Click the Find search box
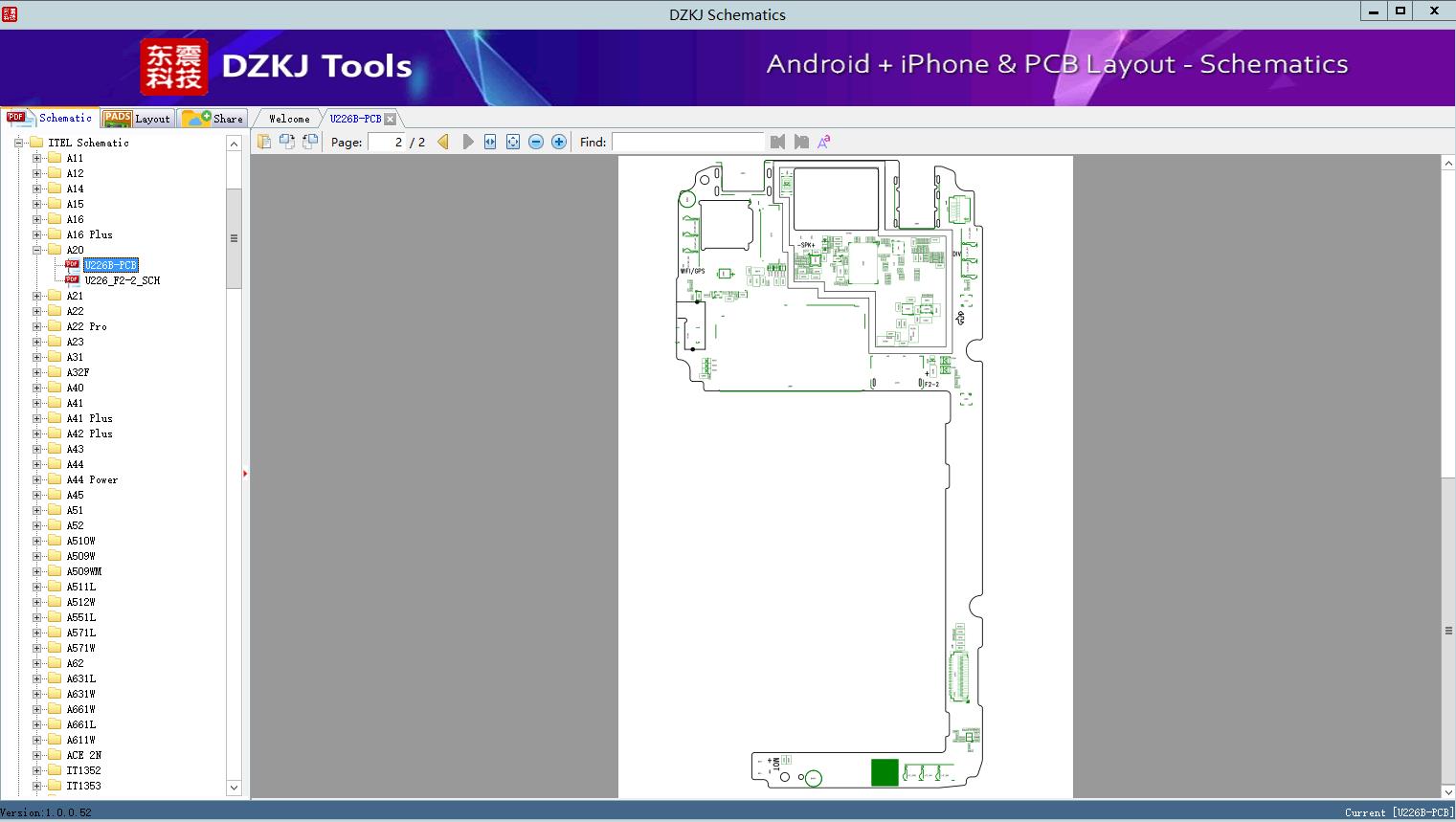This screenshot has height=822, width=1456. [x=688, y=142]
